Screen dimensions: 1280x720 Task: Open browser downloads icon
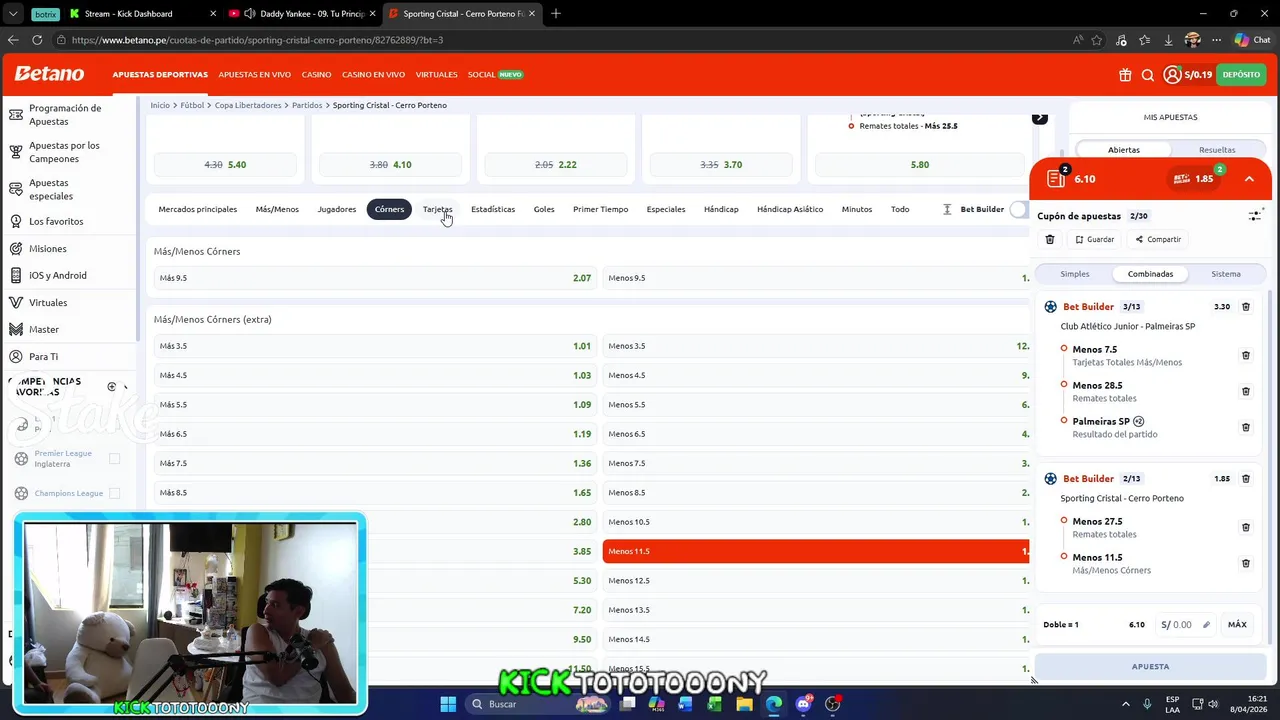click(1168, 40)
